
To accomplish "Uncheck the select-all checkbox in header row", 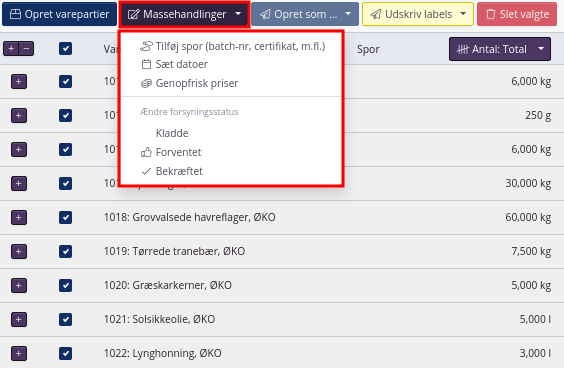I will point(65,49).
